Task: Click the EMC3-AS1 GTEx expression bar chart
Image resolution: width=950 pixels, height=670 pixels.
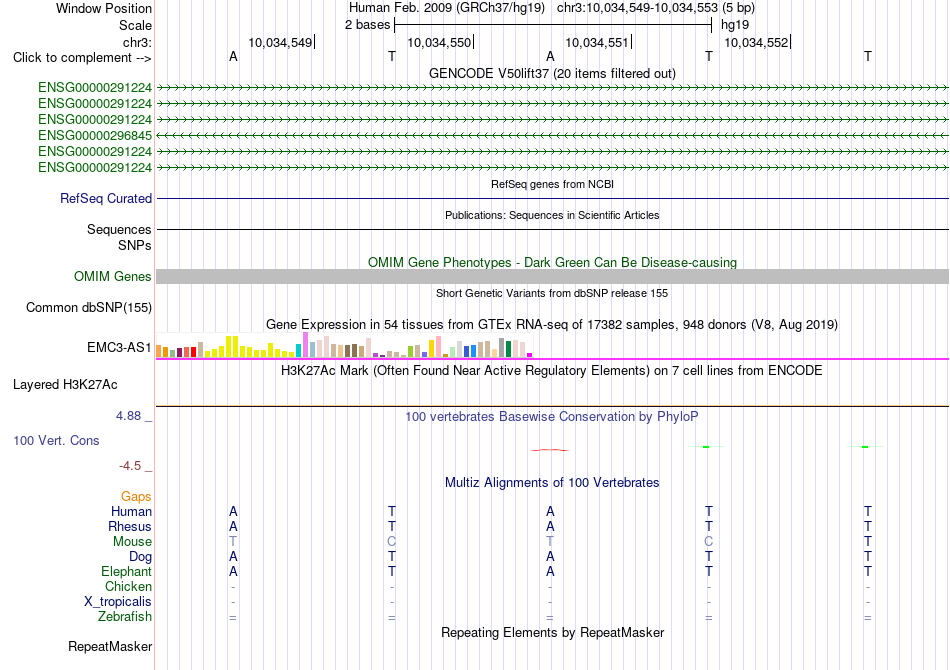Action: [x=344, y=345]
